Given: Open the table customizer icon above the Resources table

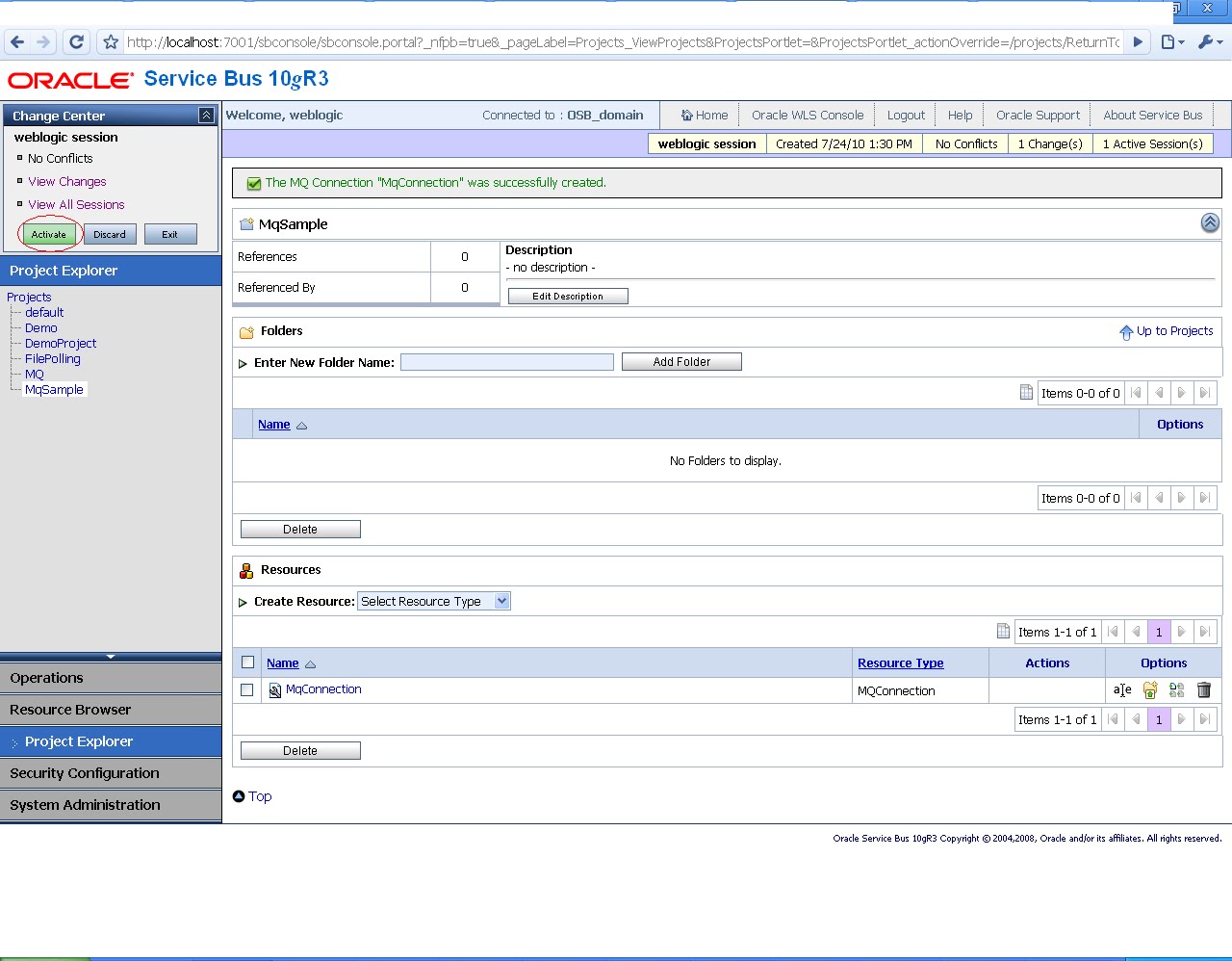Looking at the screenshot, I should click(x=1003, y=632).
